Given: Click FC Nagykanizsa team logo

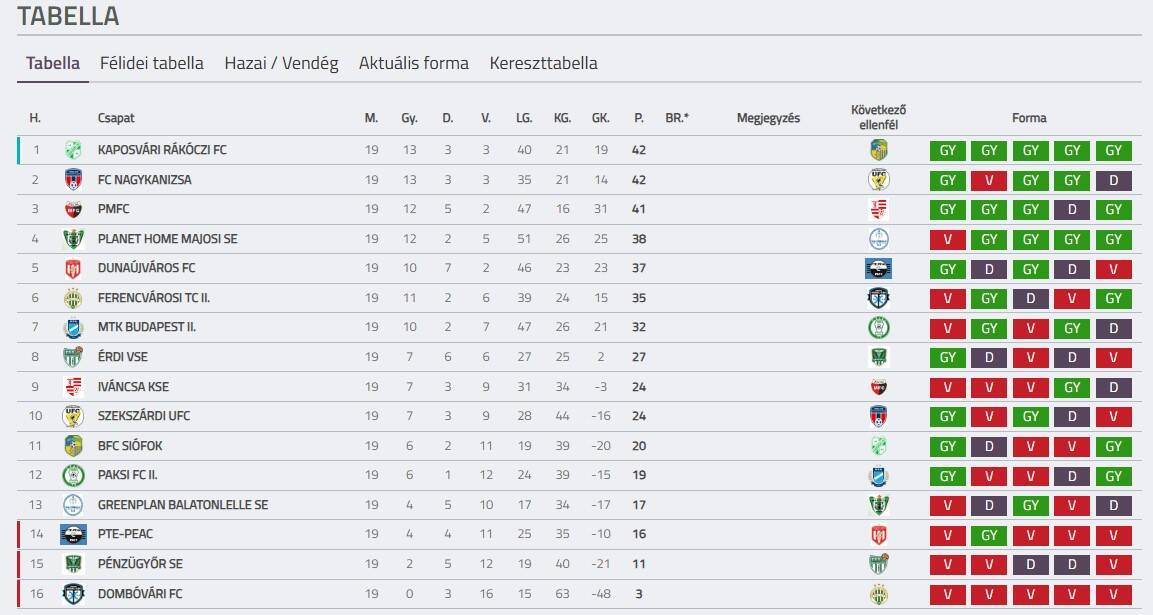Looking at the screenshot, I should click(x=73, y=180).
